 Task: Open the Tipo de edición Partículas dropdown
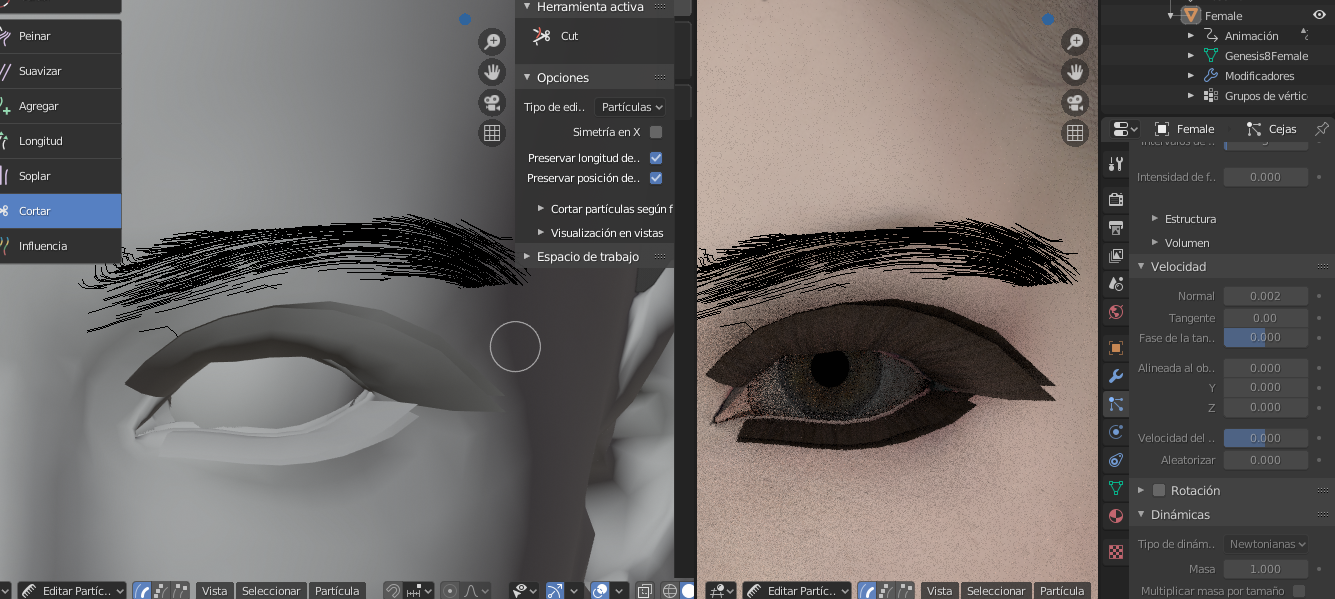(631, 107)
